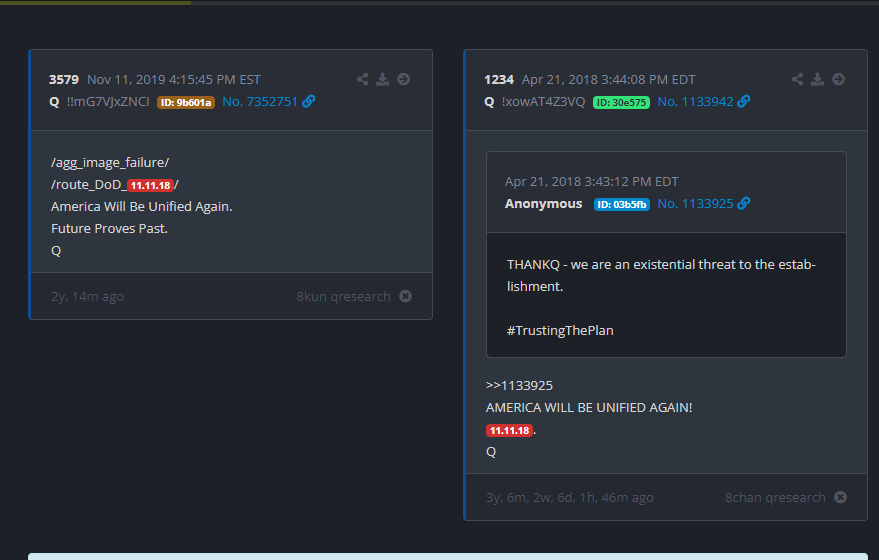Open quoted post link No. 1133925
The image size is (879, 560).
point(696,203)
